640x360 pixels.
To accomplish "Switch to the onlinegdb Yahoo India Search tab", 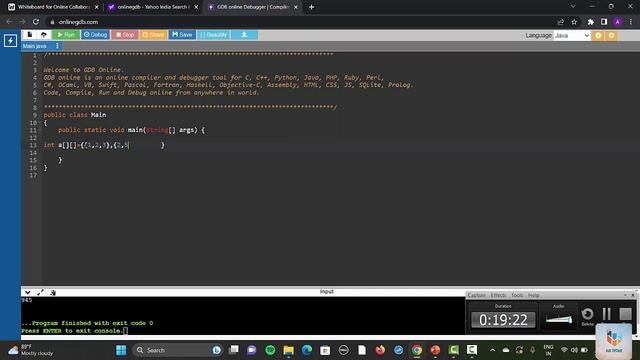I will (x=153, y=7).
